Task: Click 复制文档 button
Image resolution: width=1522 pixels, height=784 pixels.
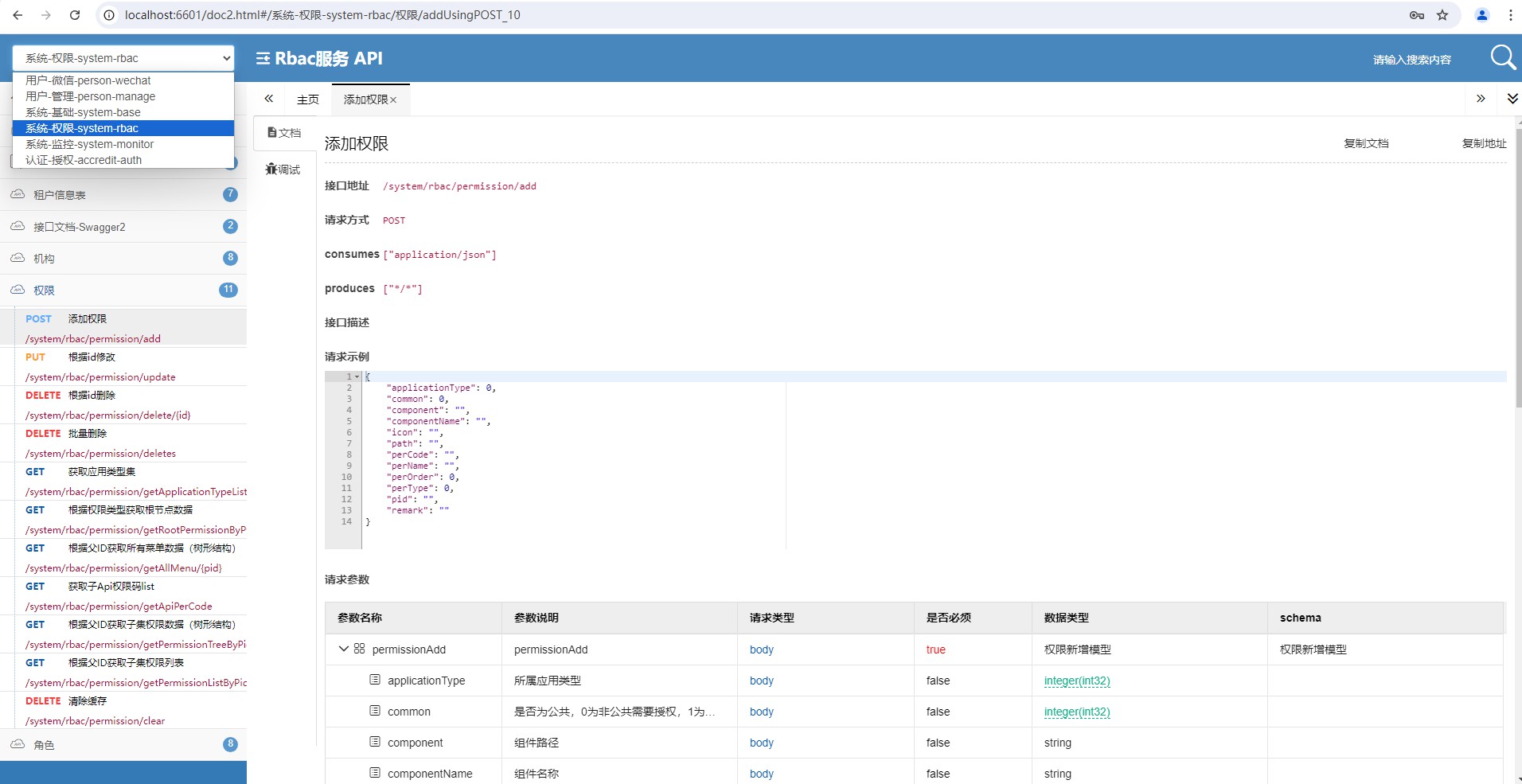Action: point(1366,143)
